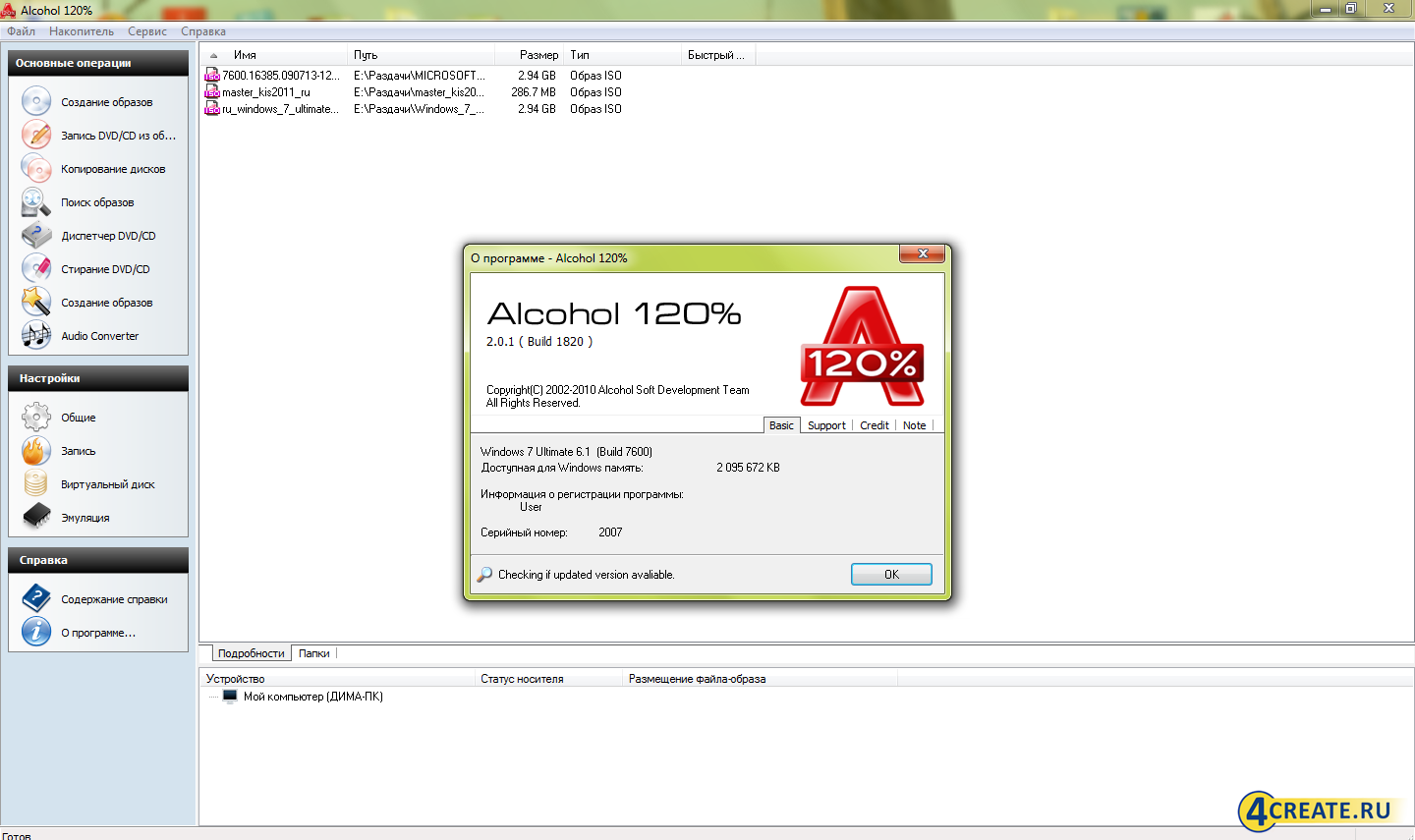Open the Копирование дисков icon
Screen dimensions: 1415x840
coord(36,168)
